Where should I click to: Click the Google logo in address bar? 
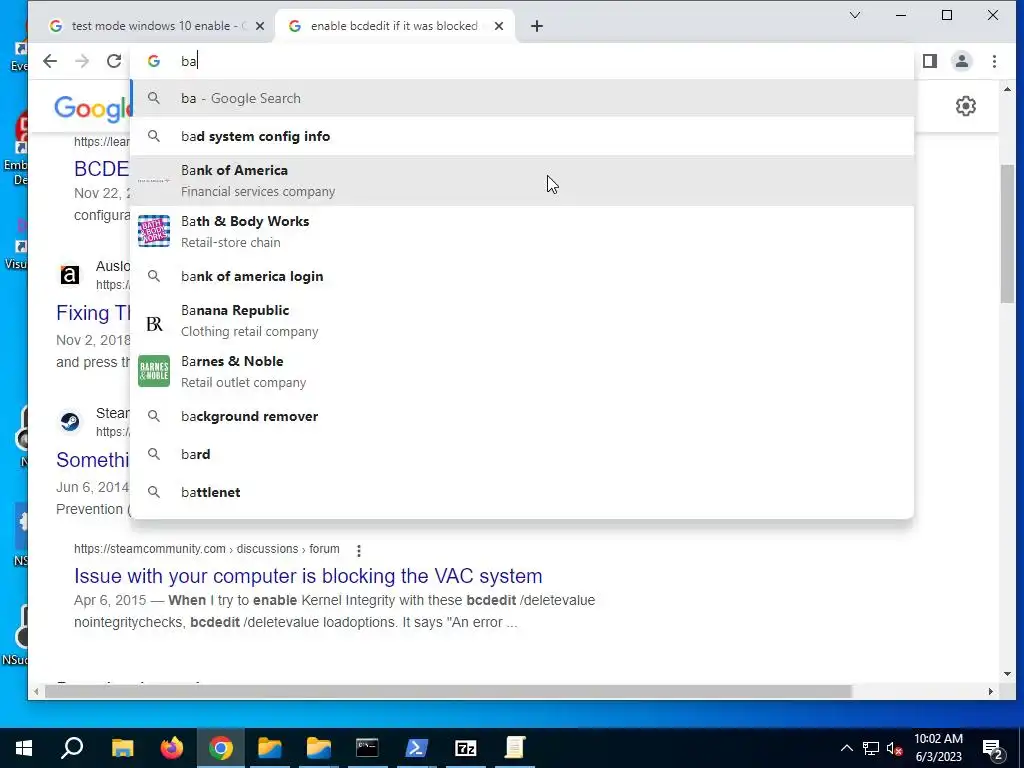pos(154,61)
